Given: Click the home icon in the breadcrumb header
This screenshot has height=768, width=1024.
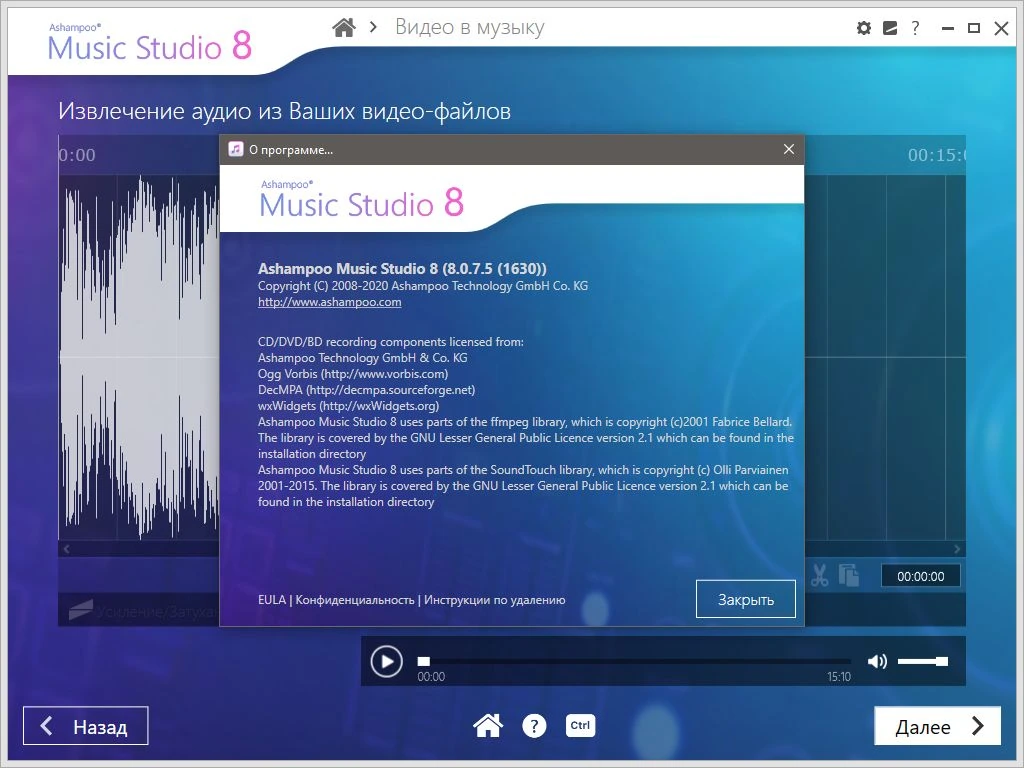Looking at the screenshot, I should [x=344, y=27].
